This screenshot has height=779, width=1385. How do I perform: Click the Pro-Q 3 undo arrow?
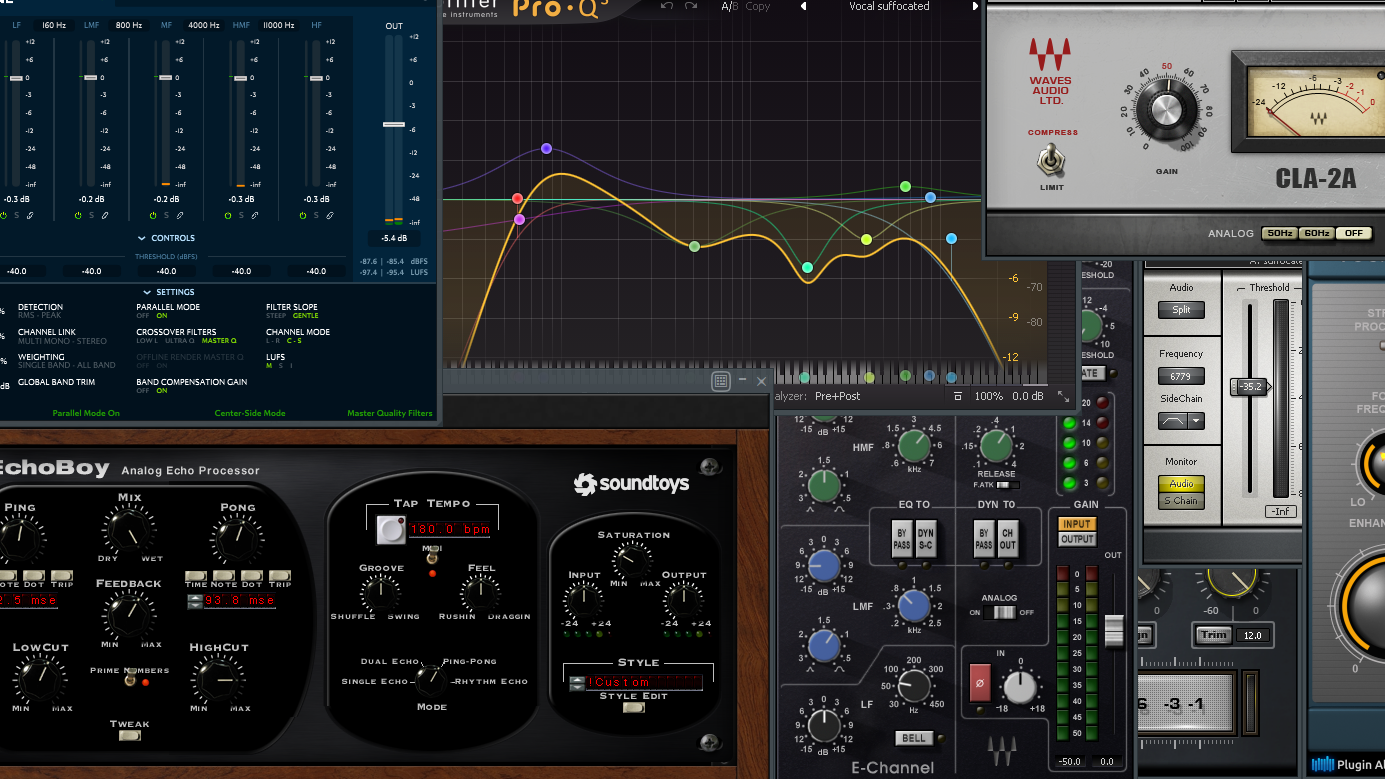pyautogui.click(x=667, y=6)
